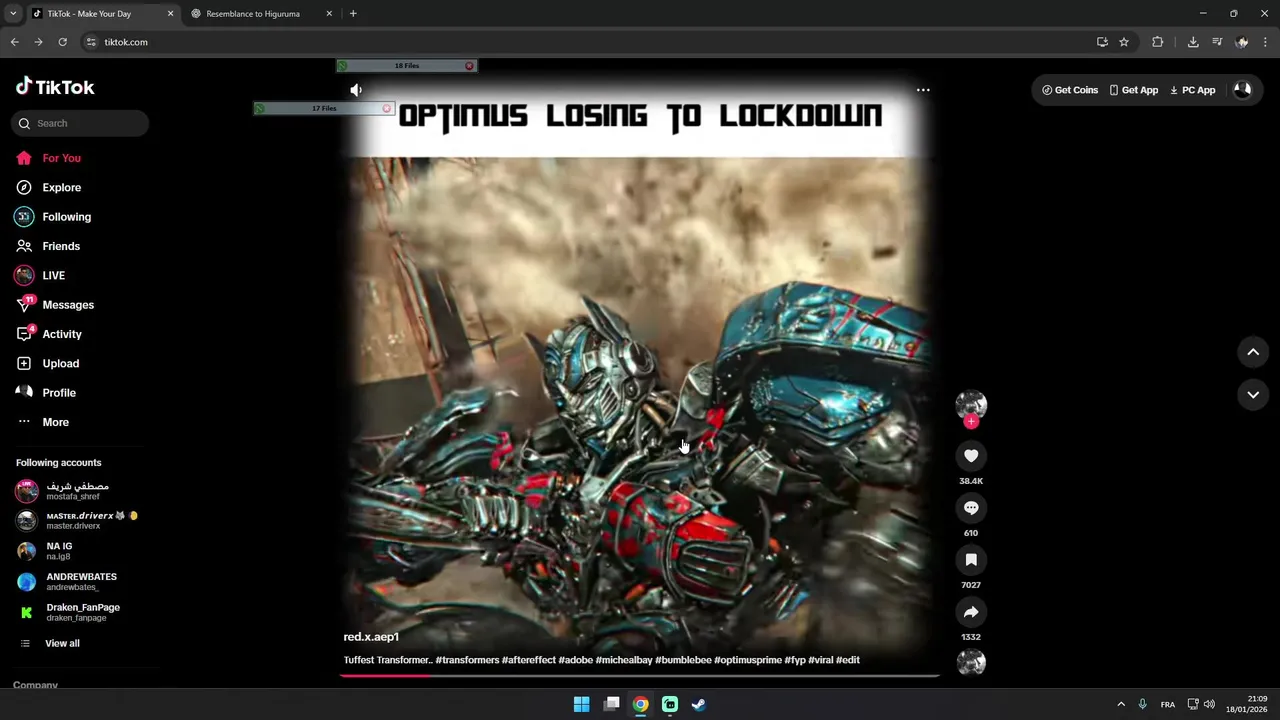
Task: Open the browser Extensions puzzle icon
Action: tap(1158, 42)
